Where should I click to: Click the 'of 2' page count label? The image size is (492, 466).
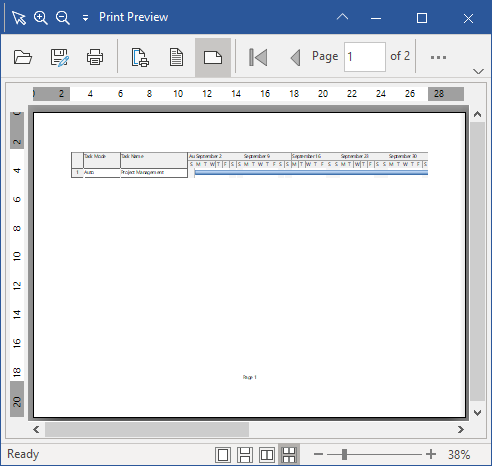(x=400, y=56)
